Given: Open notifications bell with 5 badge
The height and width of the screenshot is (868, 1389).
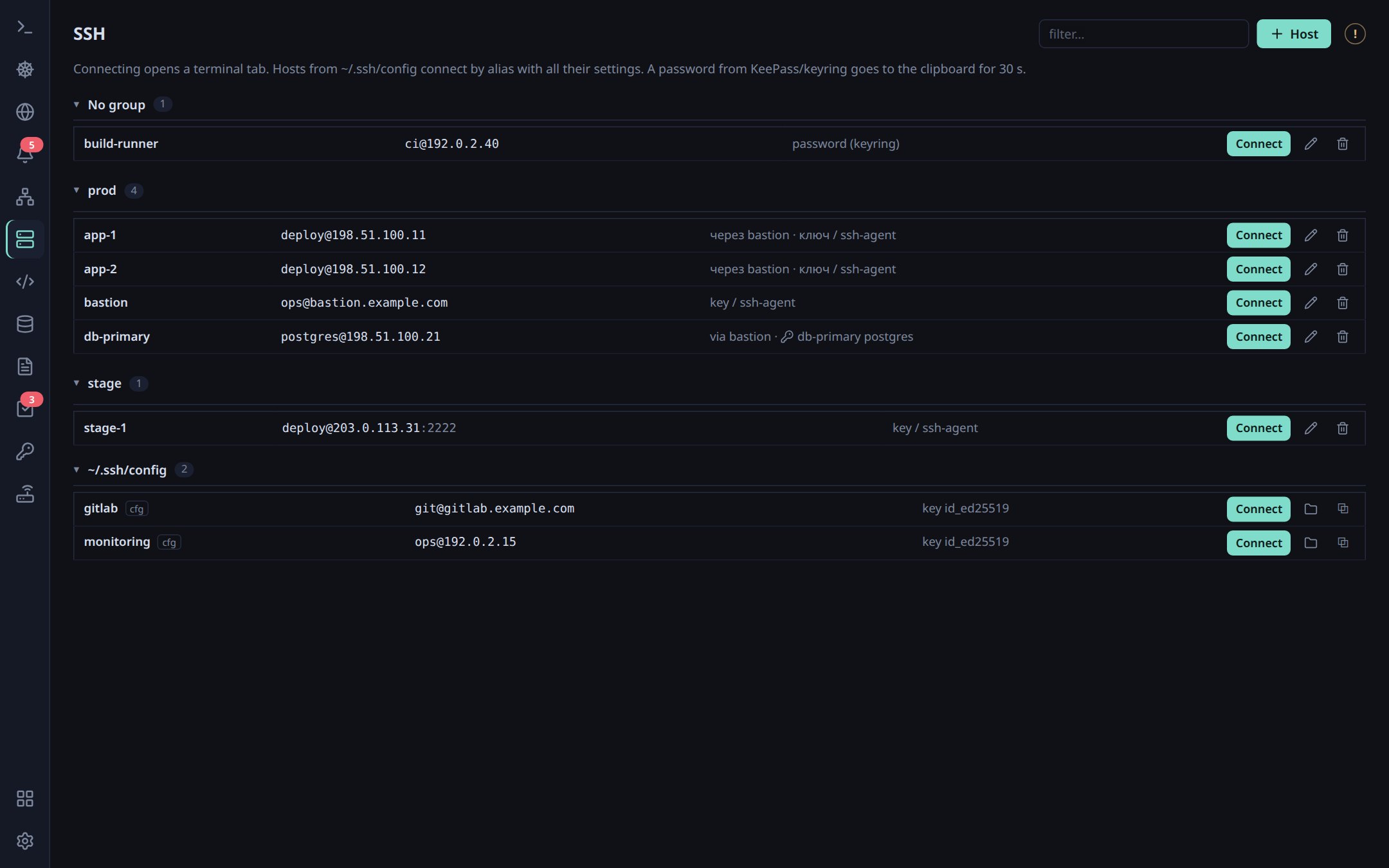Looking at the screenshot, I should pyautogui.click(x=25, y=154).
